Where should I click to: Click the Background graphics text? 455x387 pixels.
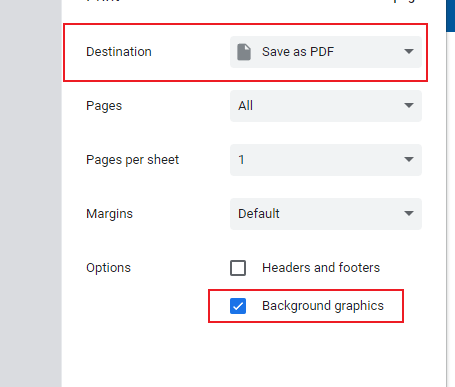click(323, 306)
